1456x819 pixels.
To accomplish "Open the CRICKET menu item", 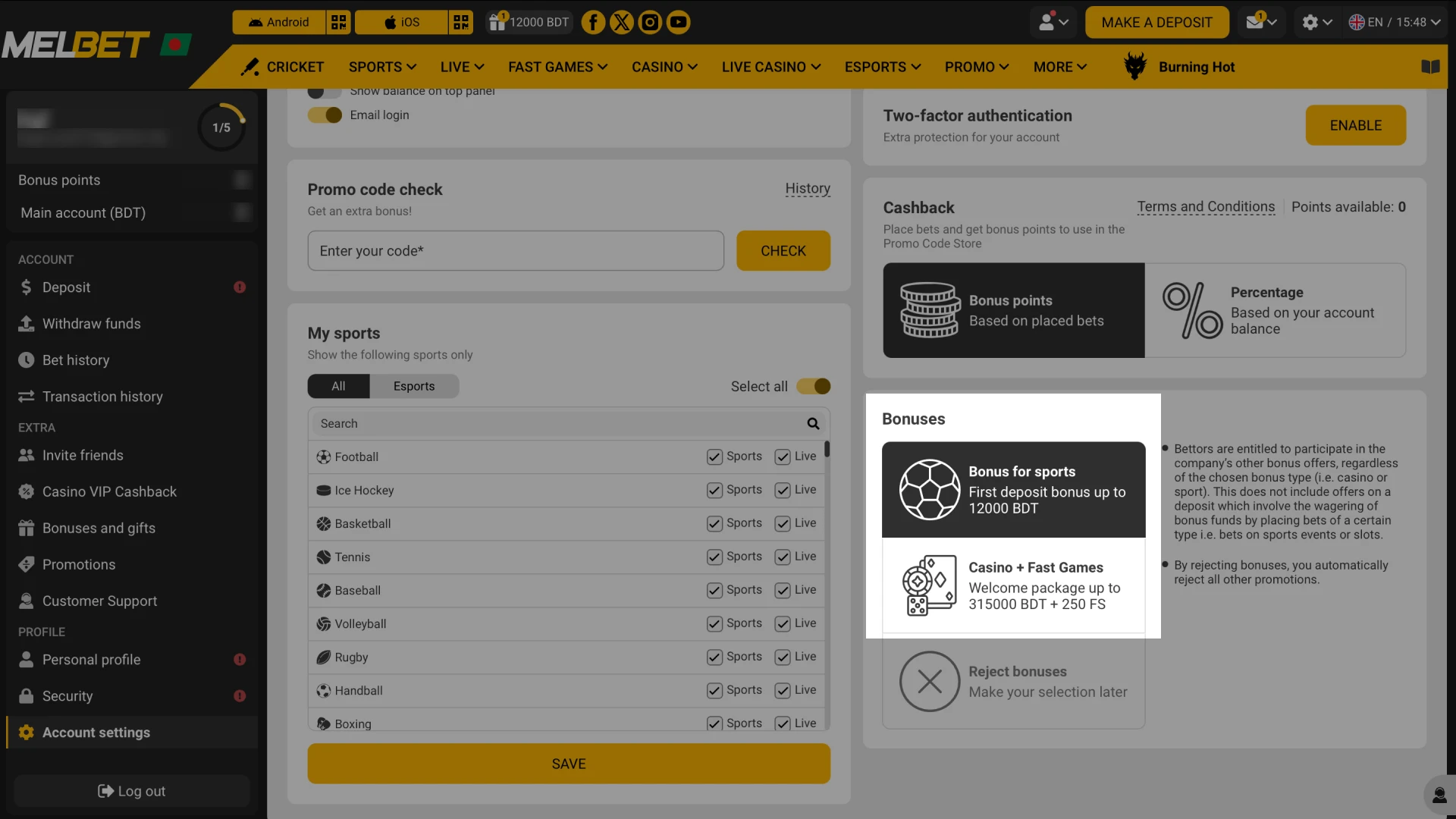I will click(x=294, y=67).
